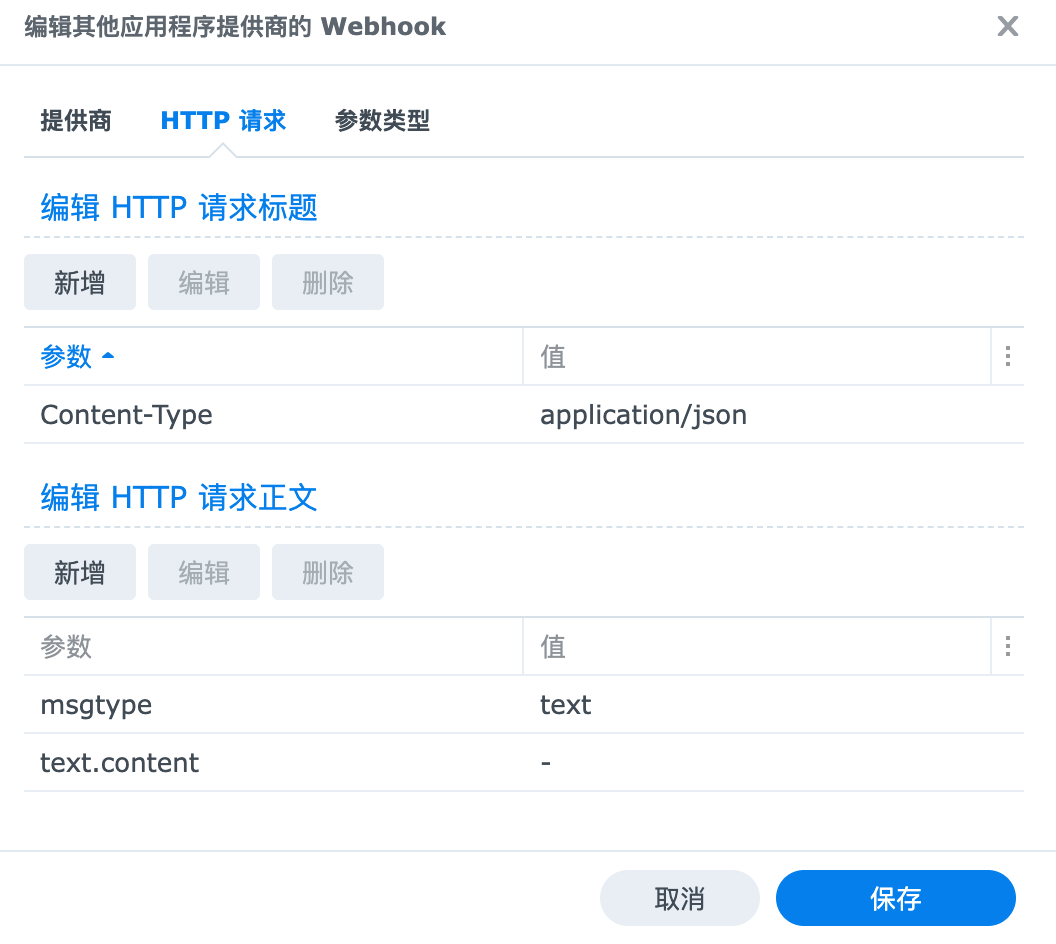Select the text.content row
This screenshot has width=1056, height=944.
click(524, 763)
